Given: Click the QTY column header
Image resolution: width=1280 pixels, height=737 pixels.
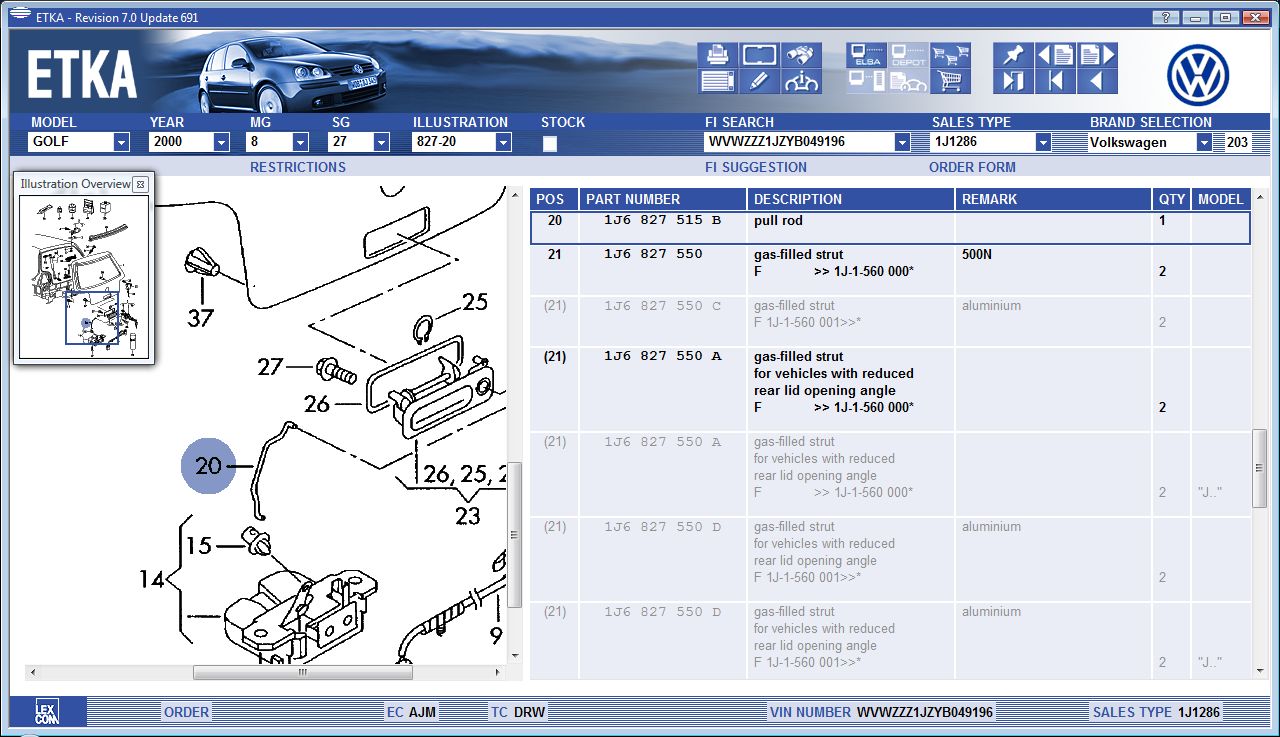Looking at the screenshot, I should click(x=1171, y=199).
